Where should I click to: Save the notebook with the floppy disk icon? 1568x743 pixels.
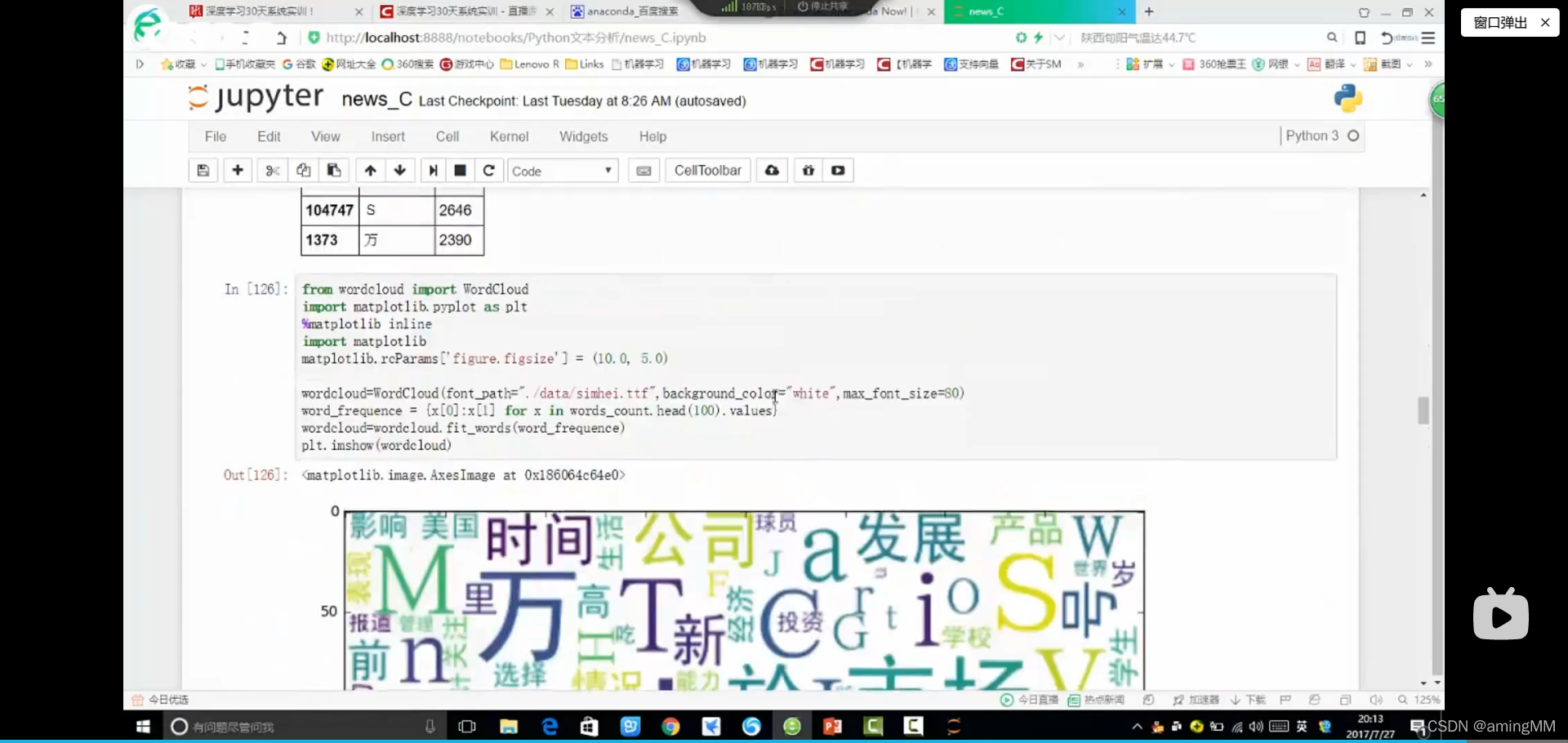(x=203, y=171)
